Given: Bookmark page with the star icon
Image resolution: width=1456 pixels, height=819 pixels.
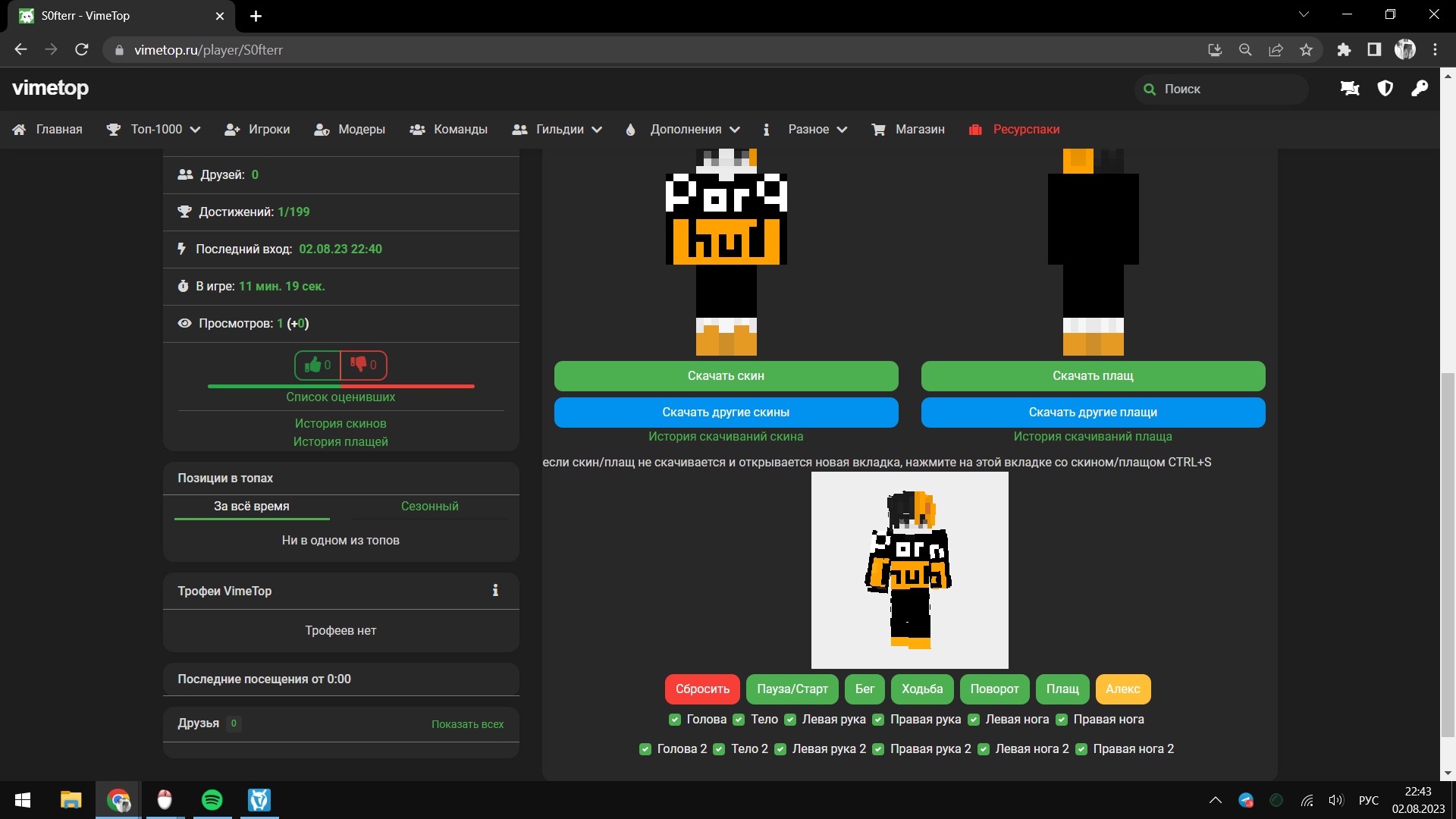Looking at the screenshot, I should pos(1306,50).
